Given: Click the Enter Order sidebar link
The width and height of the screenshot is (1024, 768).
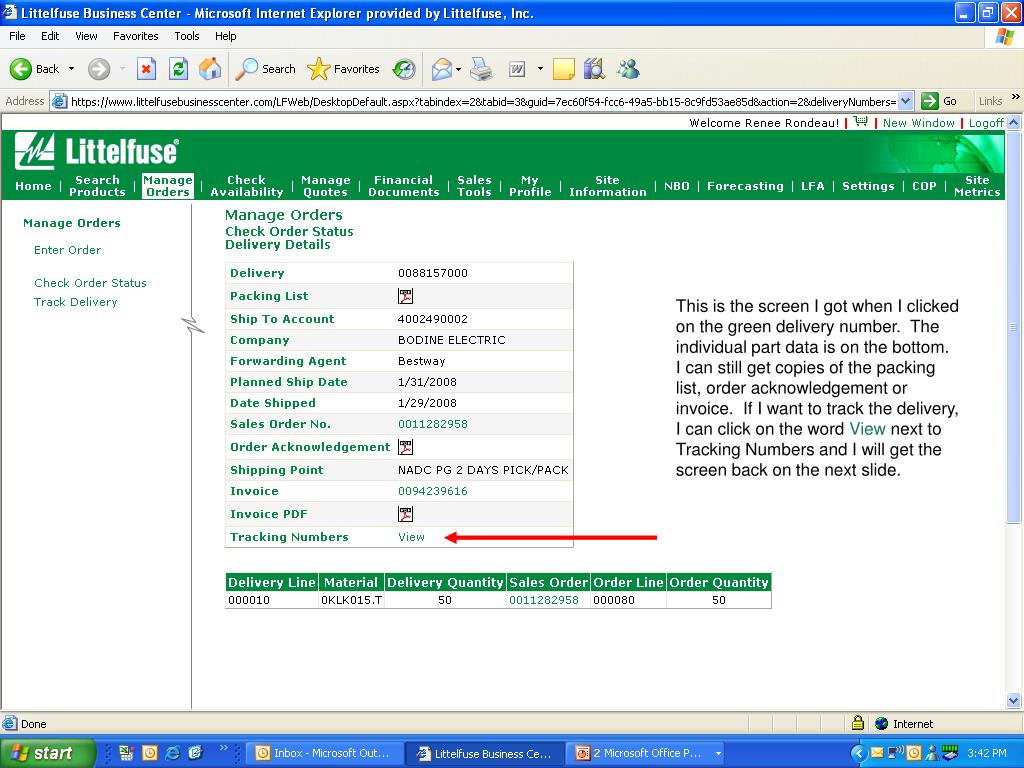Looking at the screenshot, I should coord(67,249).
